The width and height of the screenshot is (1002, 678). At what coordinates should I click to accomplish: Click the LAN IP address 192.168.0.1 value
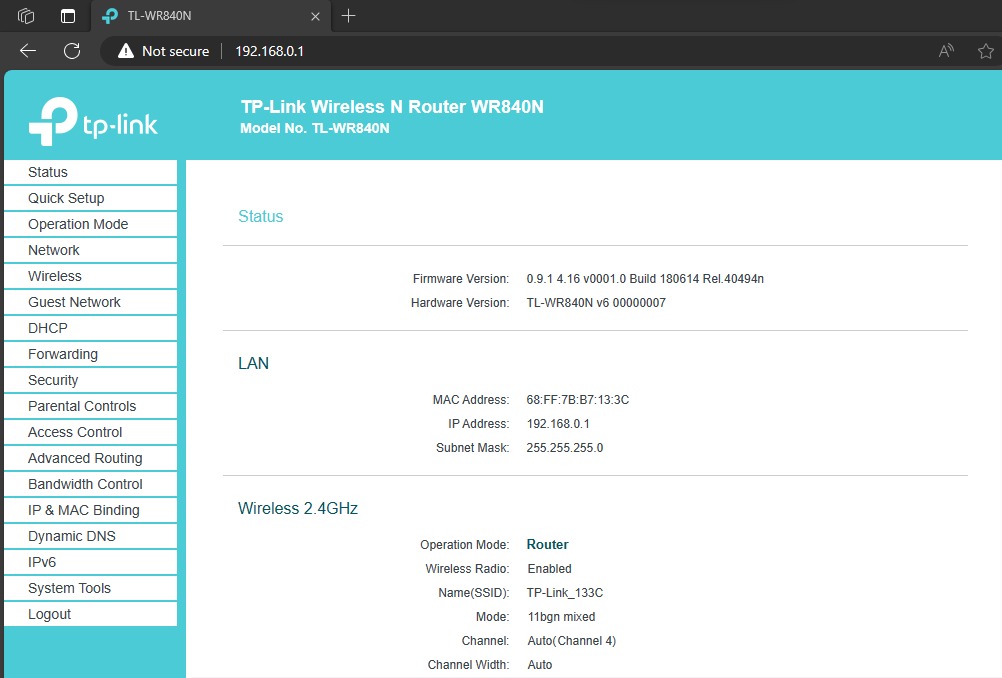(558, 424)
